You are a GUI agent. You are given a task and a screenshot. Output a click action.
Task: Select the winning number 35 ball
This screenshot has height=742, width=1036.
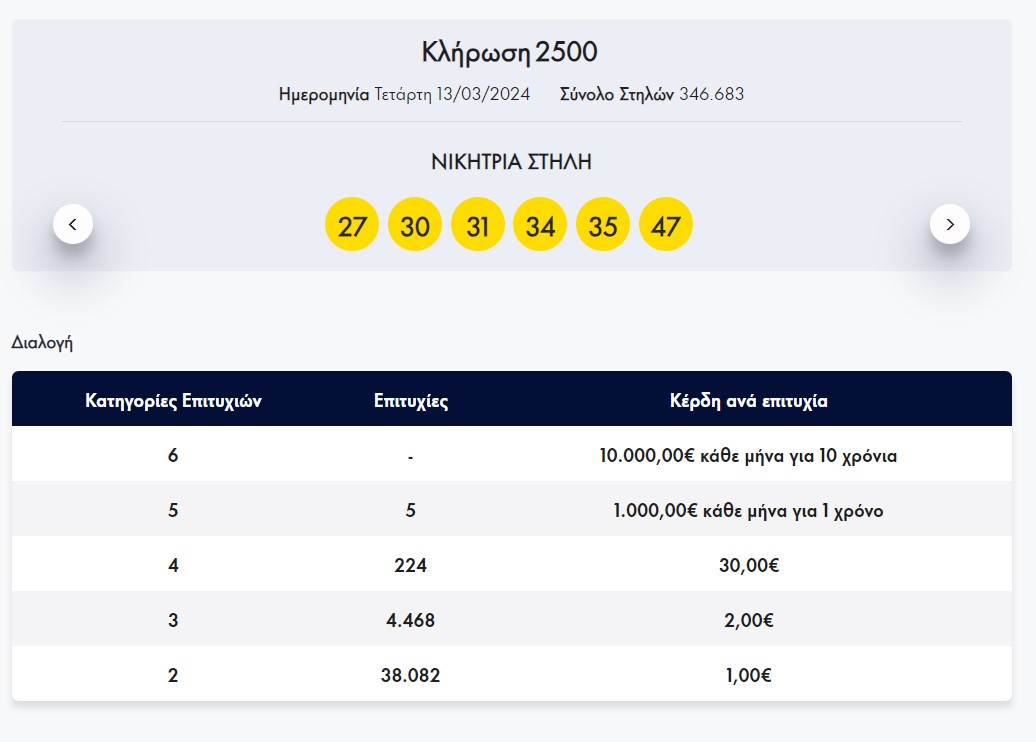603,224
